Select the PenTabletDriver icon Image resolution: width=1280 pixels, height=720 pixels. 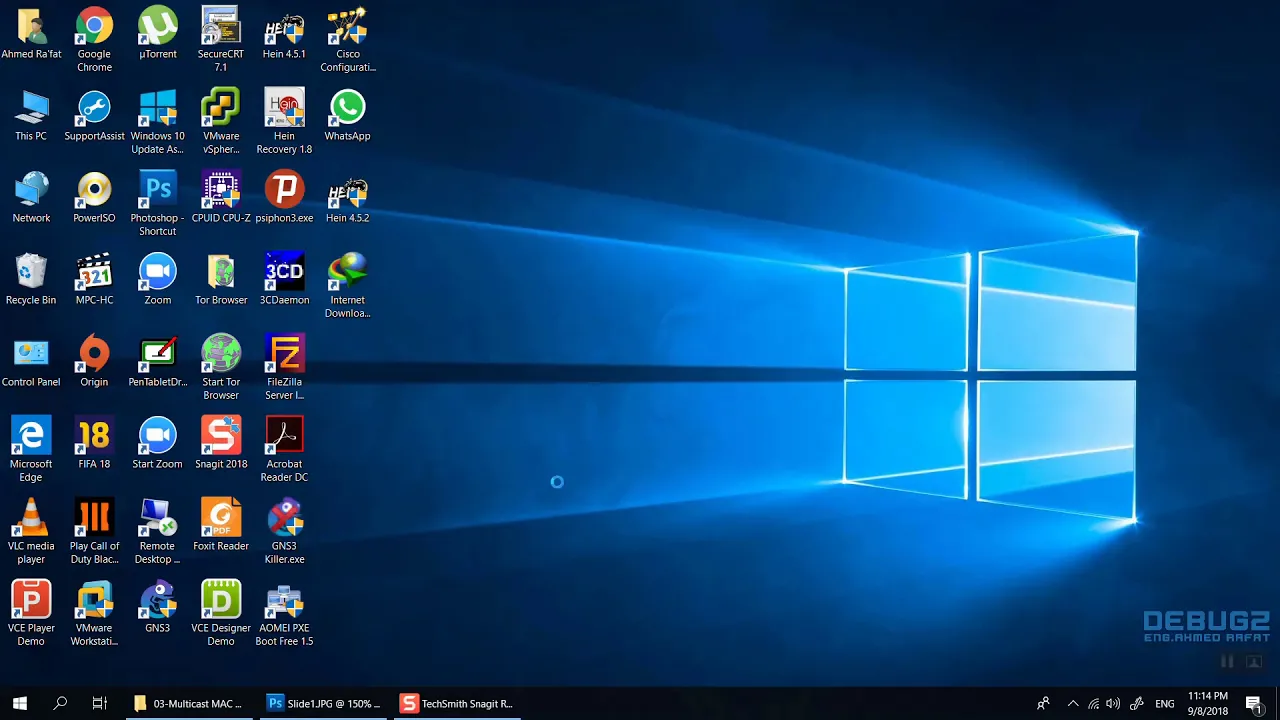(157, 361)
